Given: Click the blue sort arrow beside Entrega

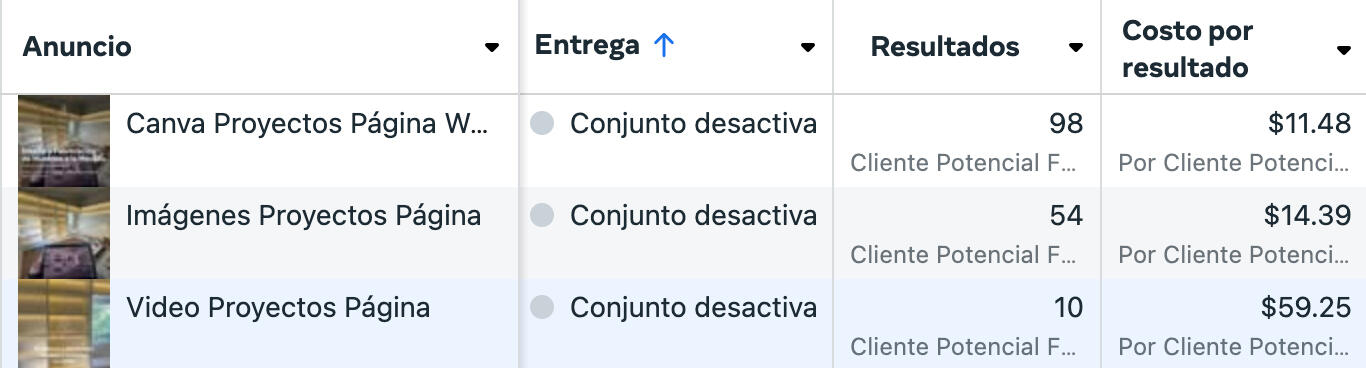Looking at the screenshot, I should click(x=664, y=46).
